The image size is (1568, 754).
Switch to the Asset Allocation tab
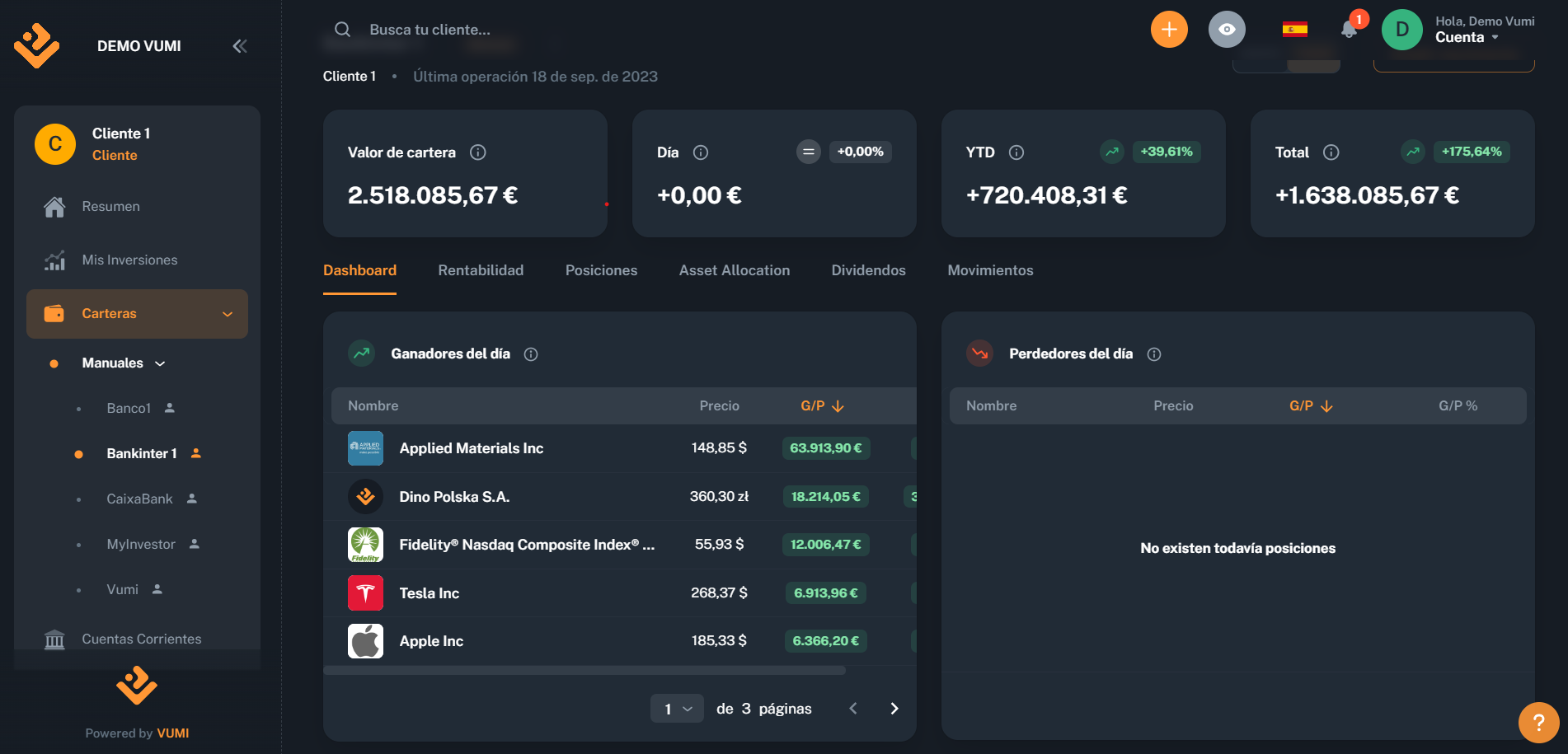pos(734,269)
